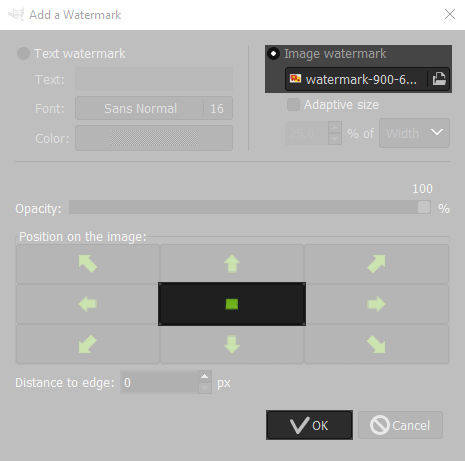465x461 pixels.
Task: Open the Width dropdown
Action: point(414,133)
